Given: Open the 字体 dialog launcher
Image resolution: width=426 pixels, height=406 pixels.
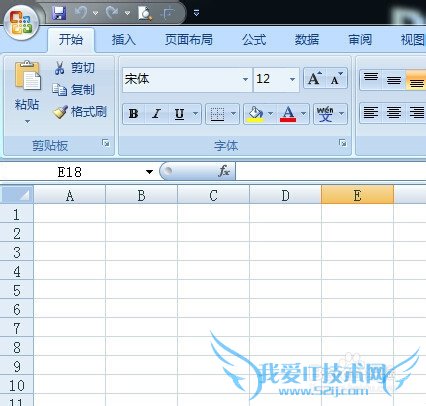Looking at the screenshot, I should (342, 143).
